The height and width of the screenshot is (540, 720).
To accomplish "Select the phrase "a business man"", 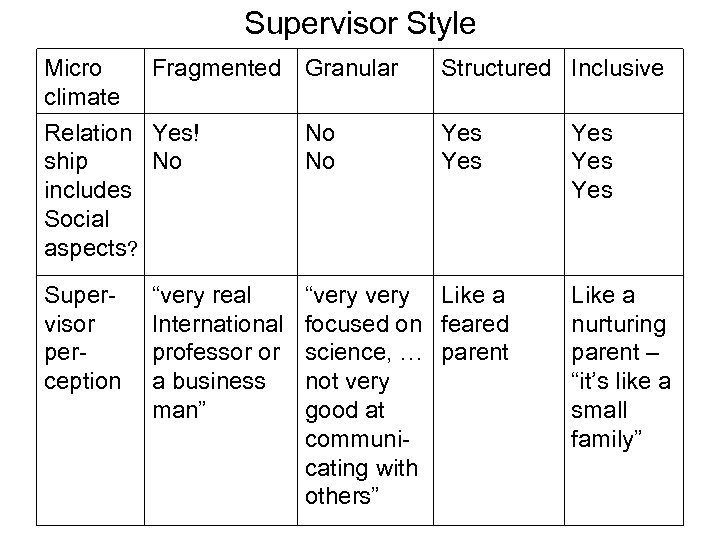I will pos(207,395).
